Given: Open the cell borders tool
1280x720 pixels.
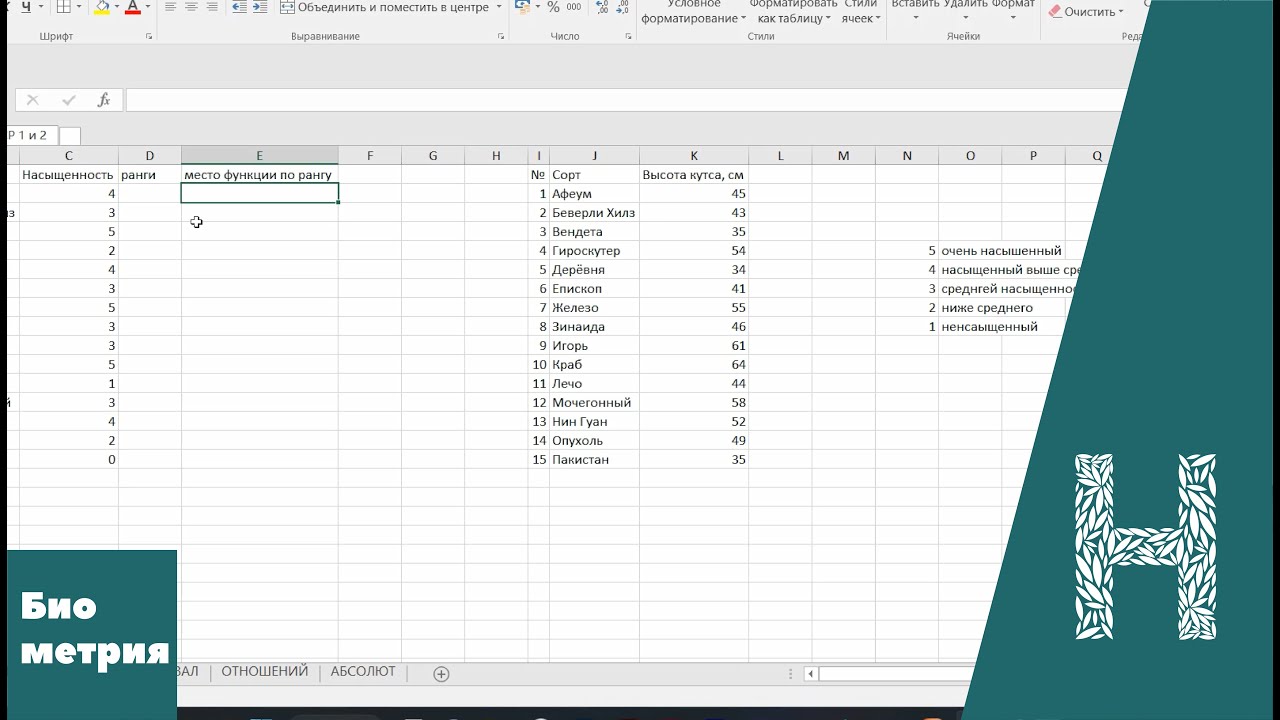Looking at the screenshot, I should coord(63,7).
